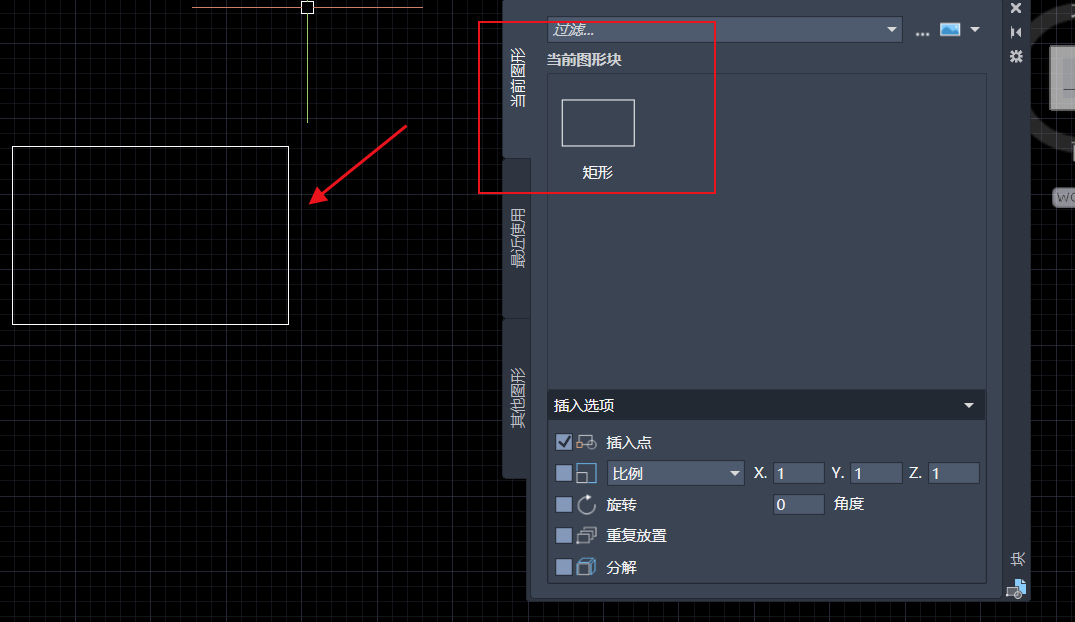Open palette properties gear icon

[1016, 56]
